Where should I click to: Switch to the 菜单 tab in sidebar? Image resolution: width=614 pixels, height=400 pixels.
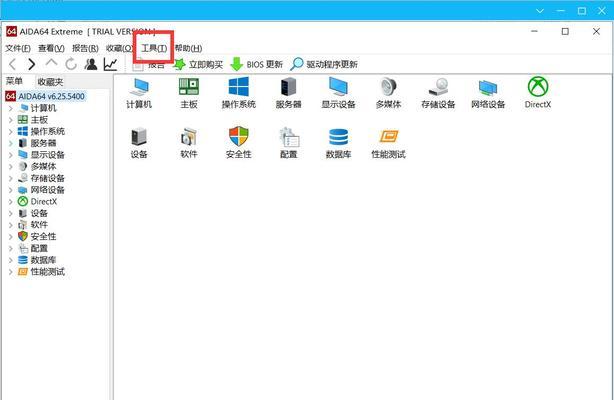[14, 81]
